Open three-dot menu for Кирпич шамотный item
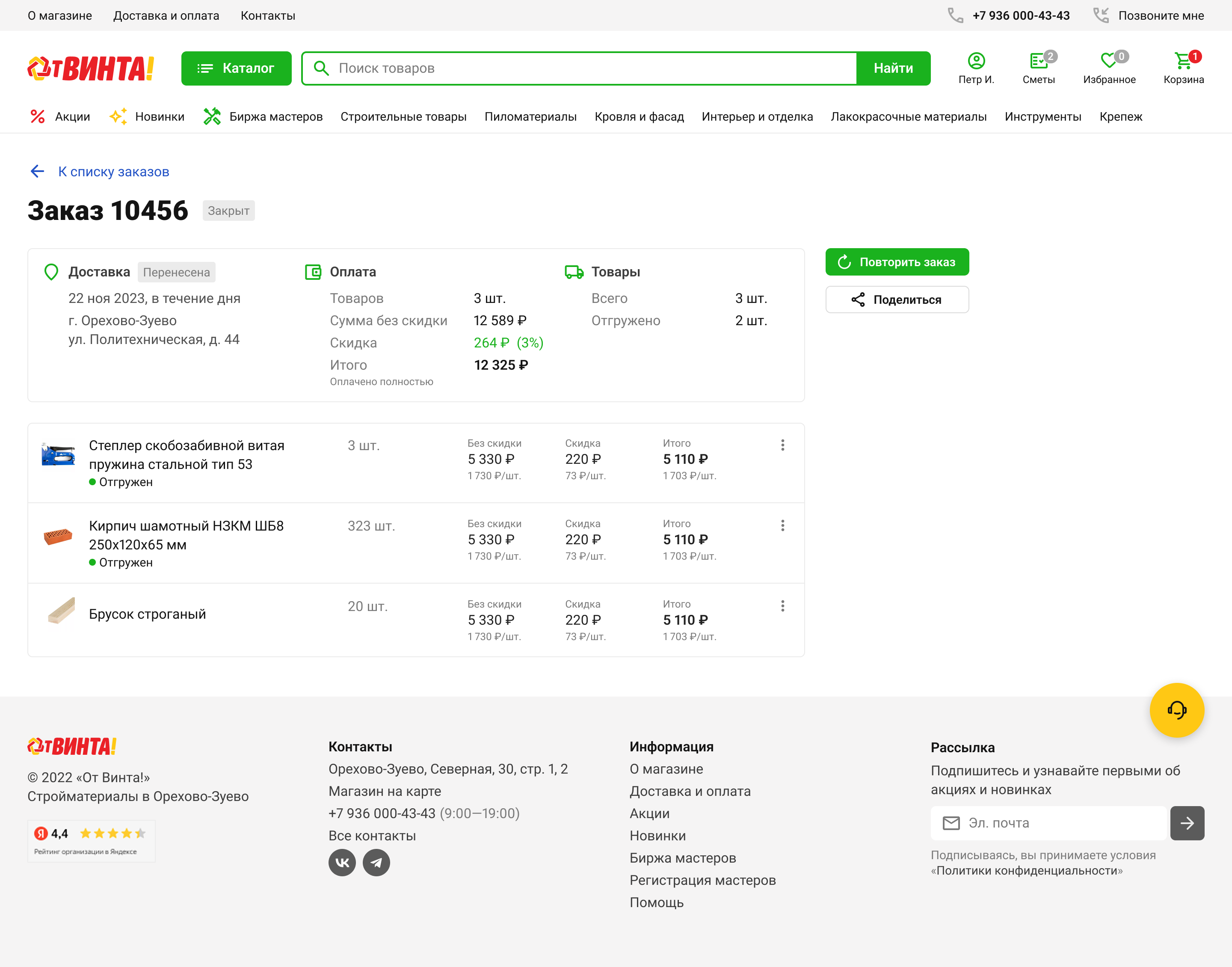This screenshot has height=967, width=1232. coord(782,525)
